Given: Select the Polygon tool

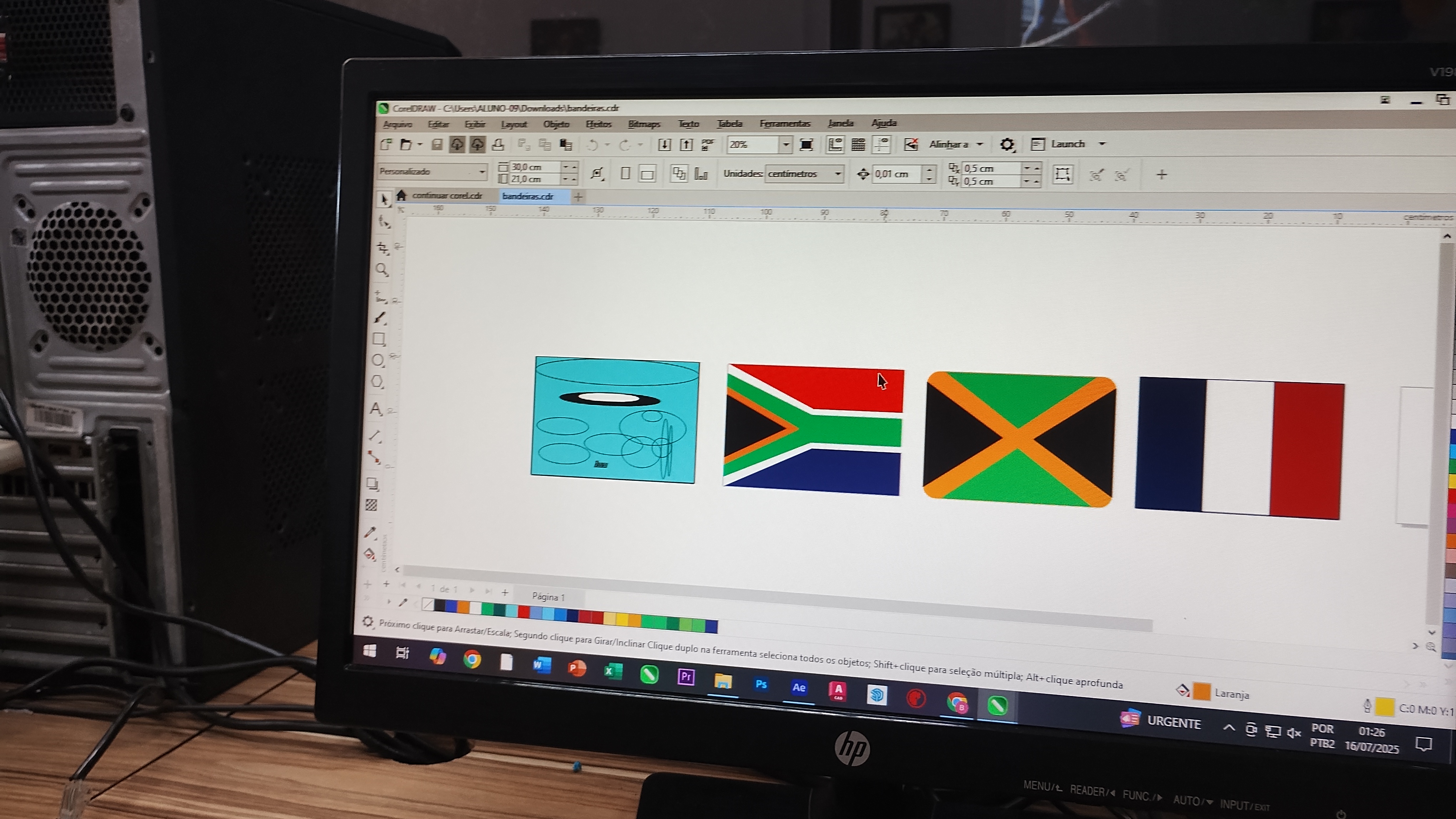Looking at the screenshot, I should coord(378,382).
